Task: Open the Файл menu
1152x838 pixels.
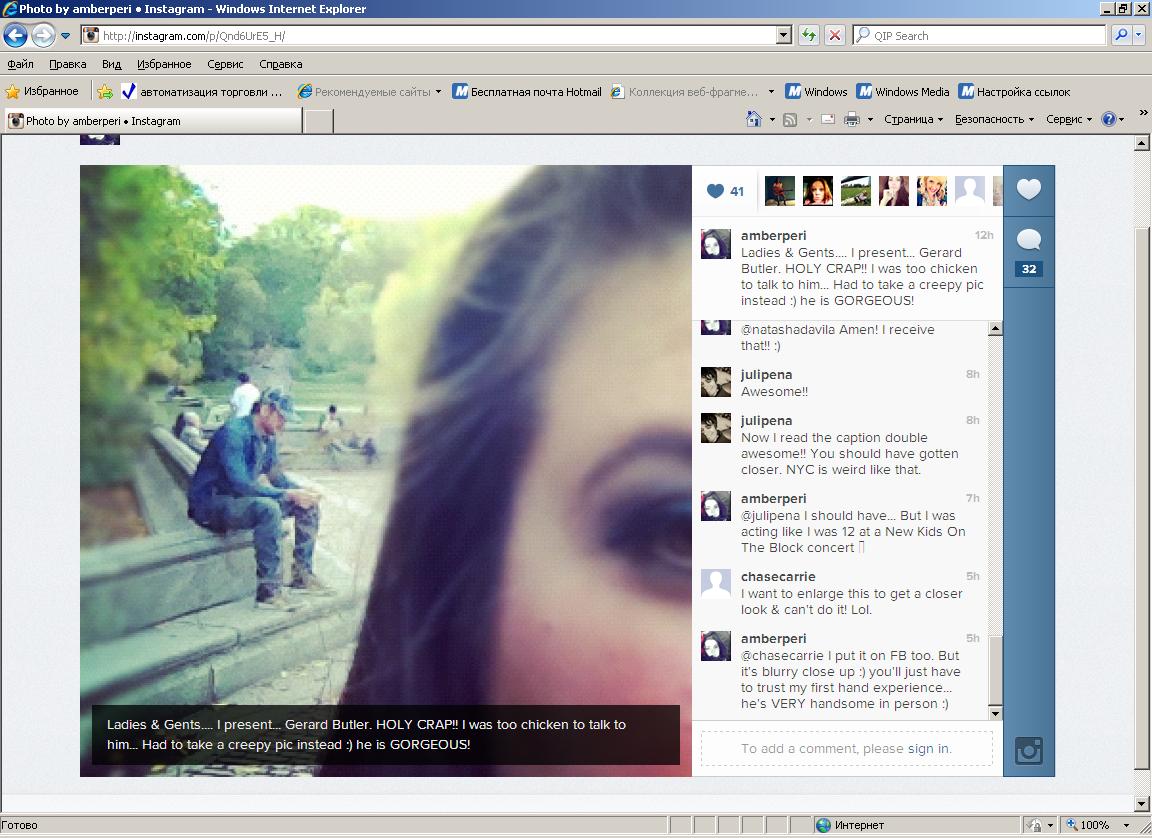Action: (20, 64)
